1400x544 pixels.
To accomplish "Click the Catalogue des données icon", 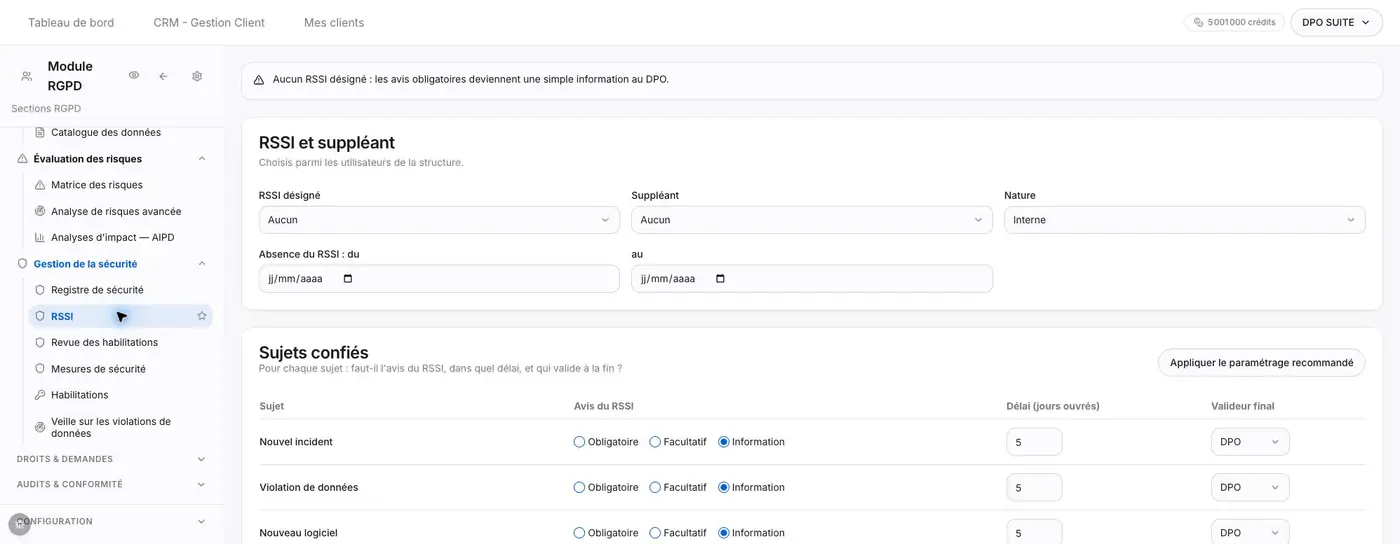I will (40, 132).
